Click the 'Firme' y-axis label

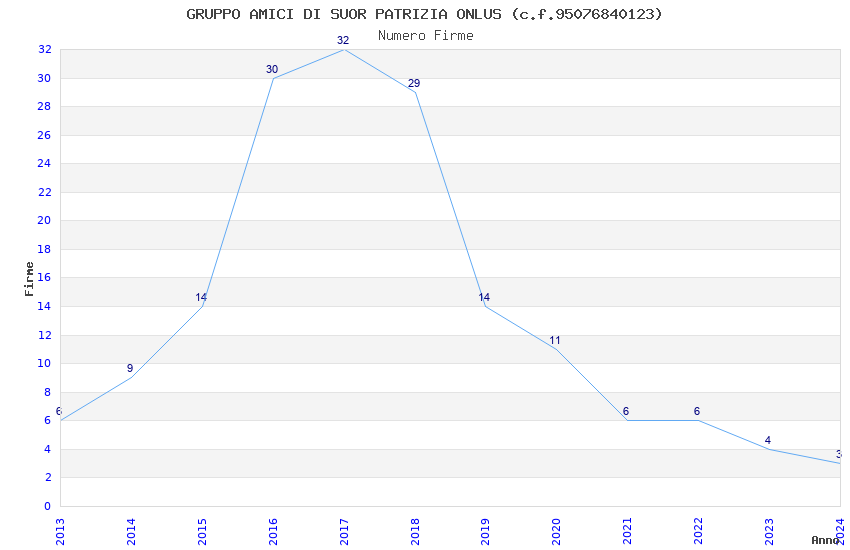[x=29, y=279]
